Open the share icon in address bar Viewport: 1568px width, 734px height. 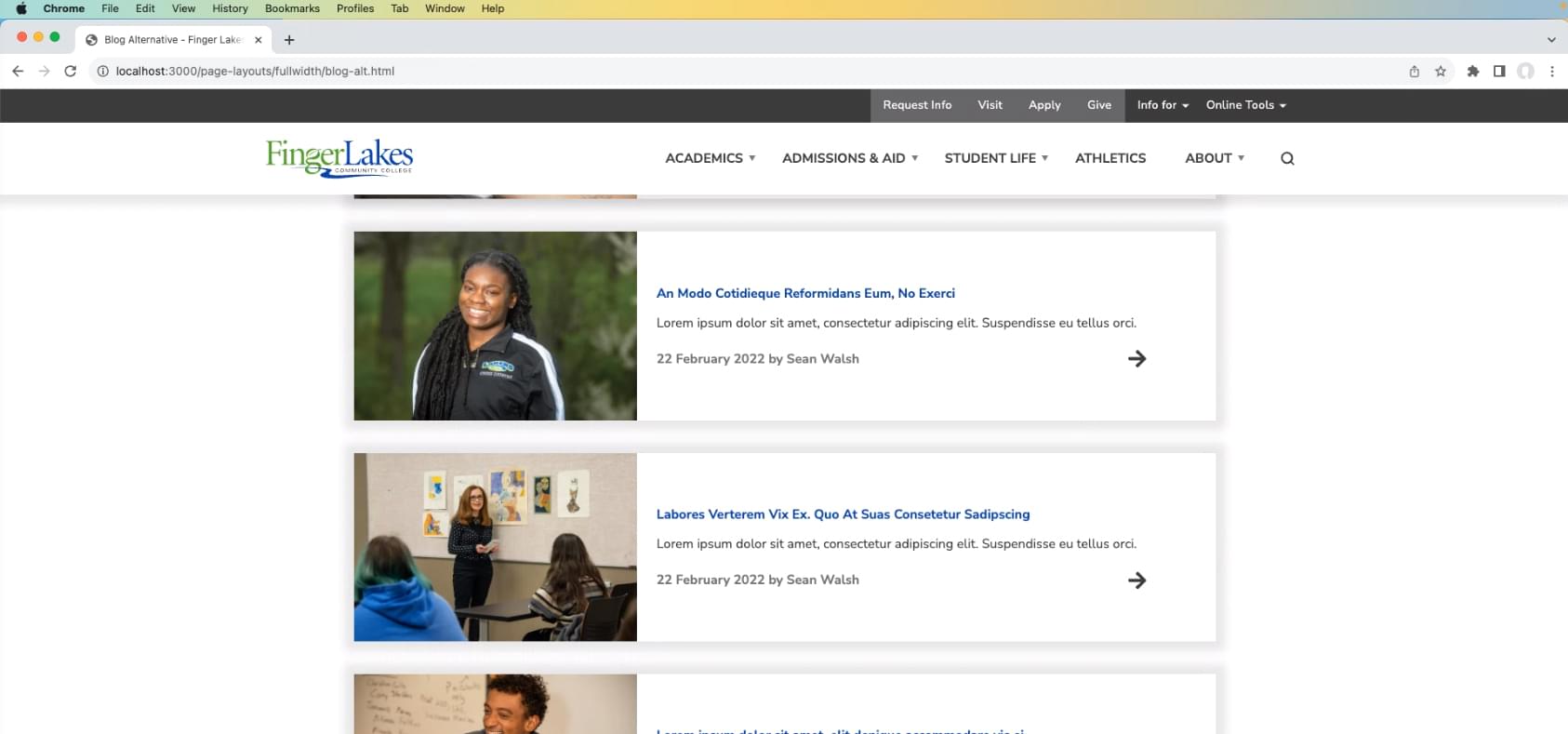(1415, 71)
